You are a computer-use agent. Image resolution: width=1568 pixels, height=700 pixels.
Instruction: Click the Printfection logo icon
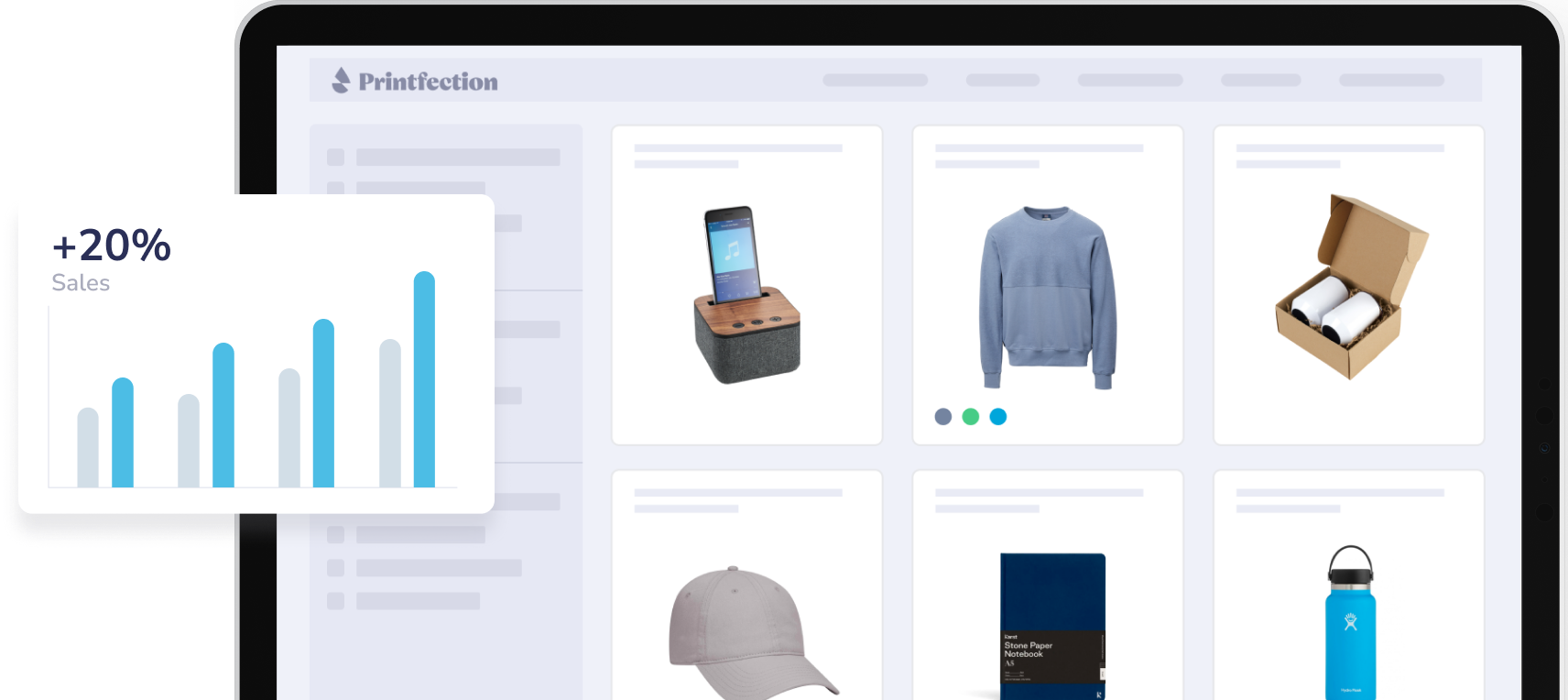341,81
